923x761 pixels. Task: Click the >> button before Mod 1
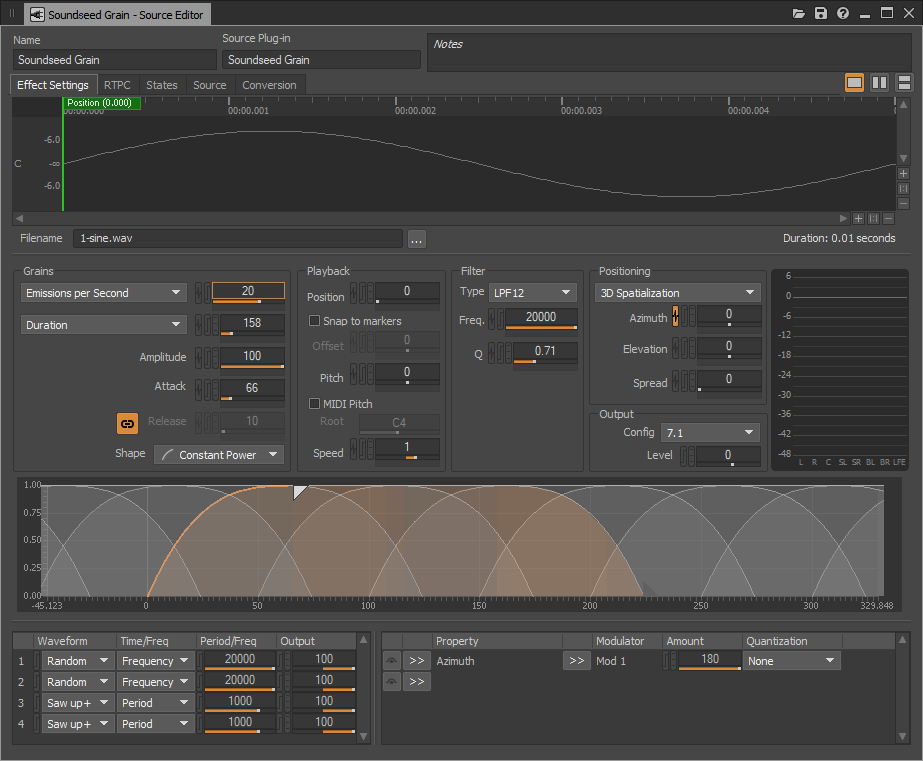[x=576, y=661]
